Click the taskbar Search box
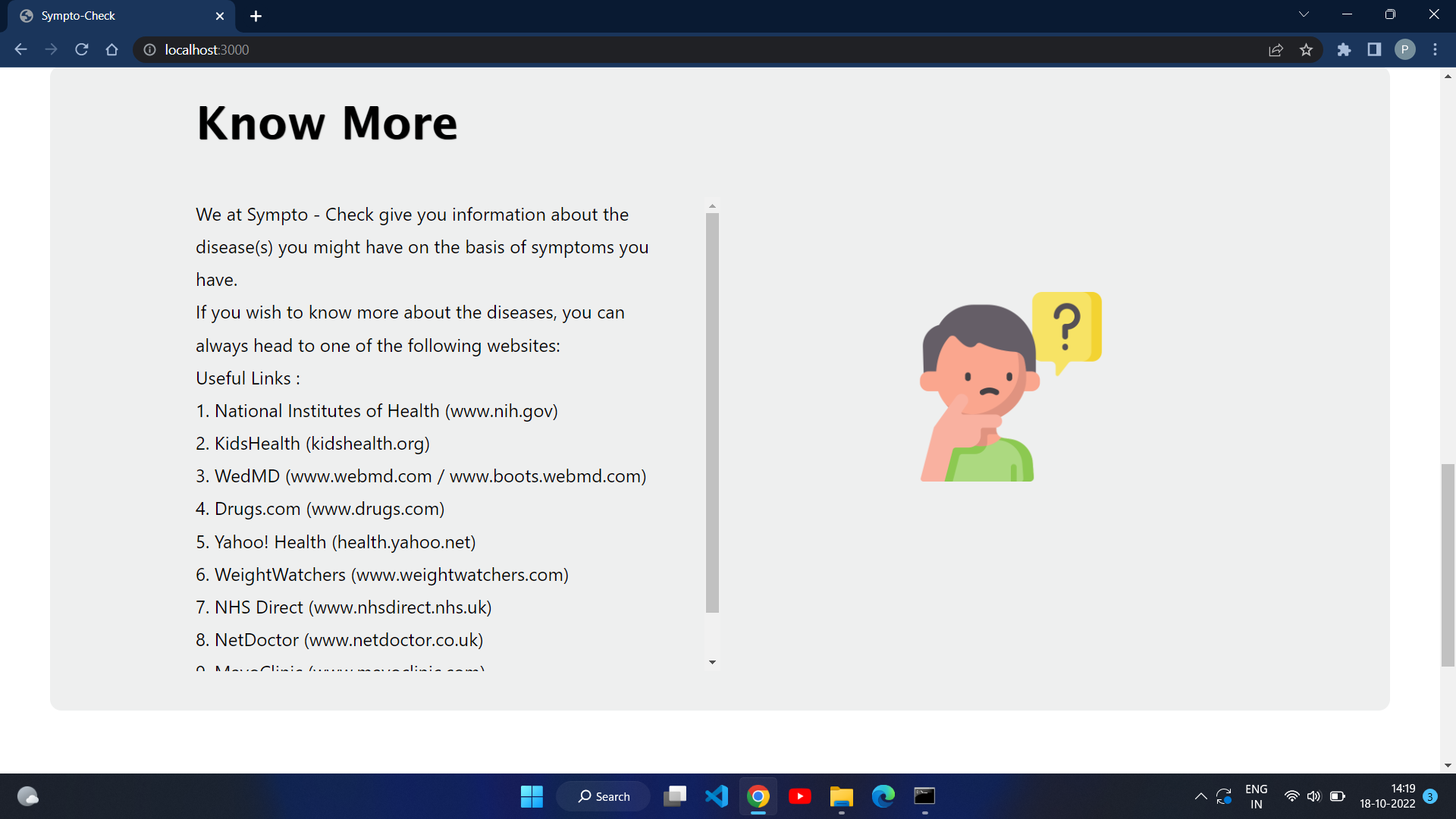Screen dimensions: 1456x819 click(604, 796)
